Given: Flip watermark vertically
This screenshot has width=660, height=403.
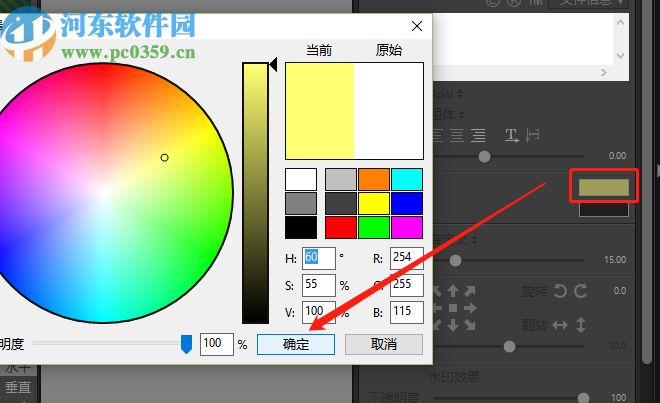Looking at the screenshot, I should pyautogui.click(x=581, y=325).
